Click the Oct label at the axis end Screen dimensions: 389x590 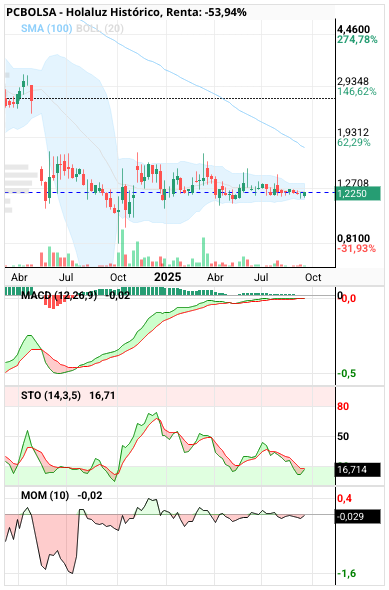pos(313,278)
